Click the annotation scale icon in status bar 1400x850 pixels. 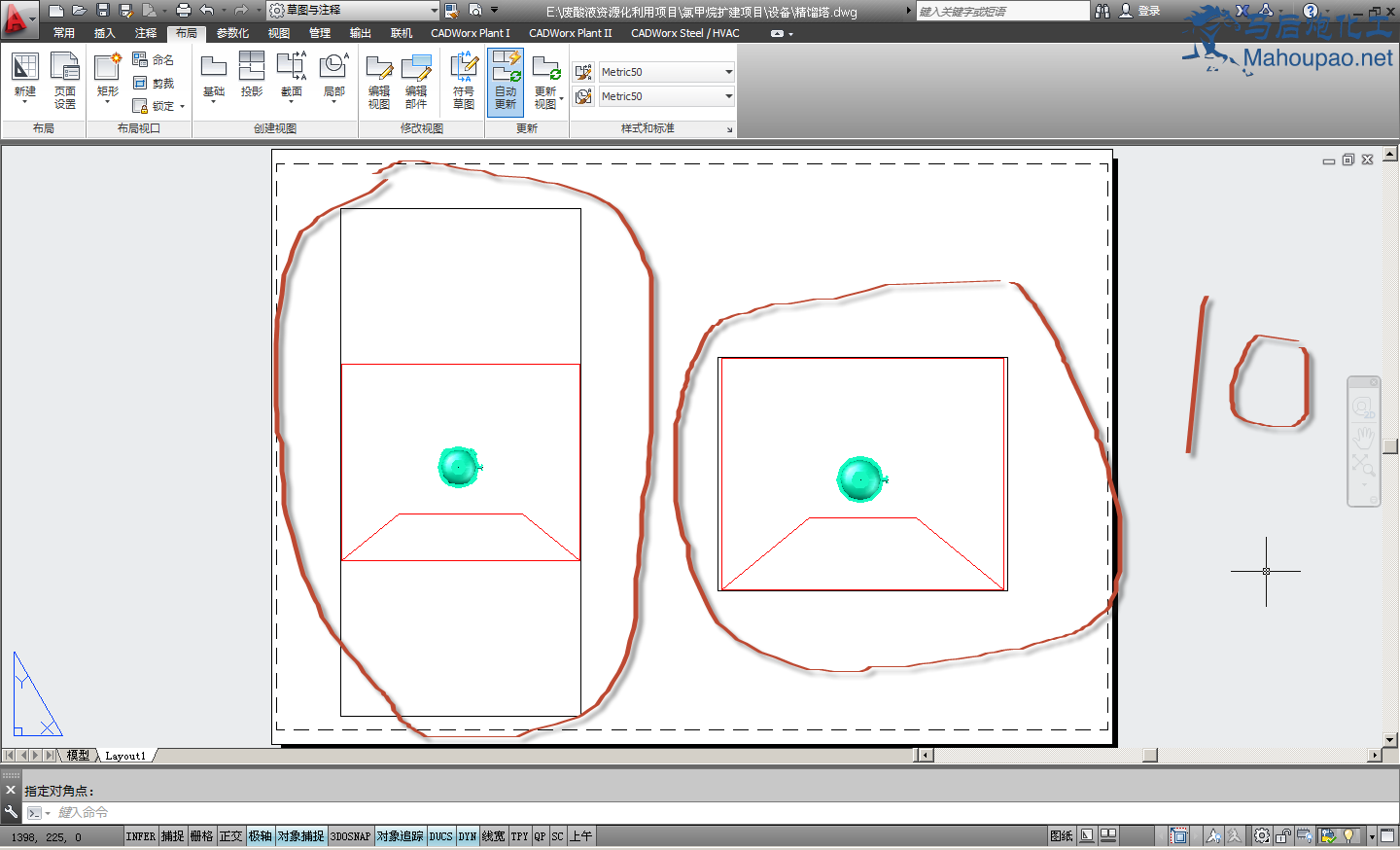1212,835
